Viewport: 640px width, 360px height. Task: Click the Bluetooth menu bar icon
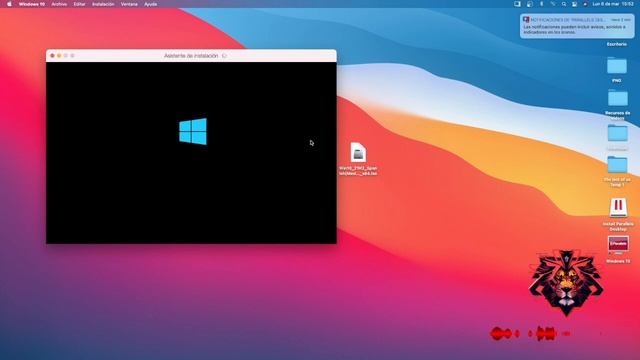click(542, 4)
